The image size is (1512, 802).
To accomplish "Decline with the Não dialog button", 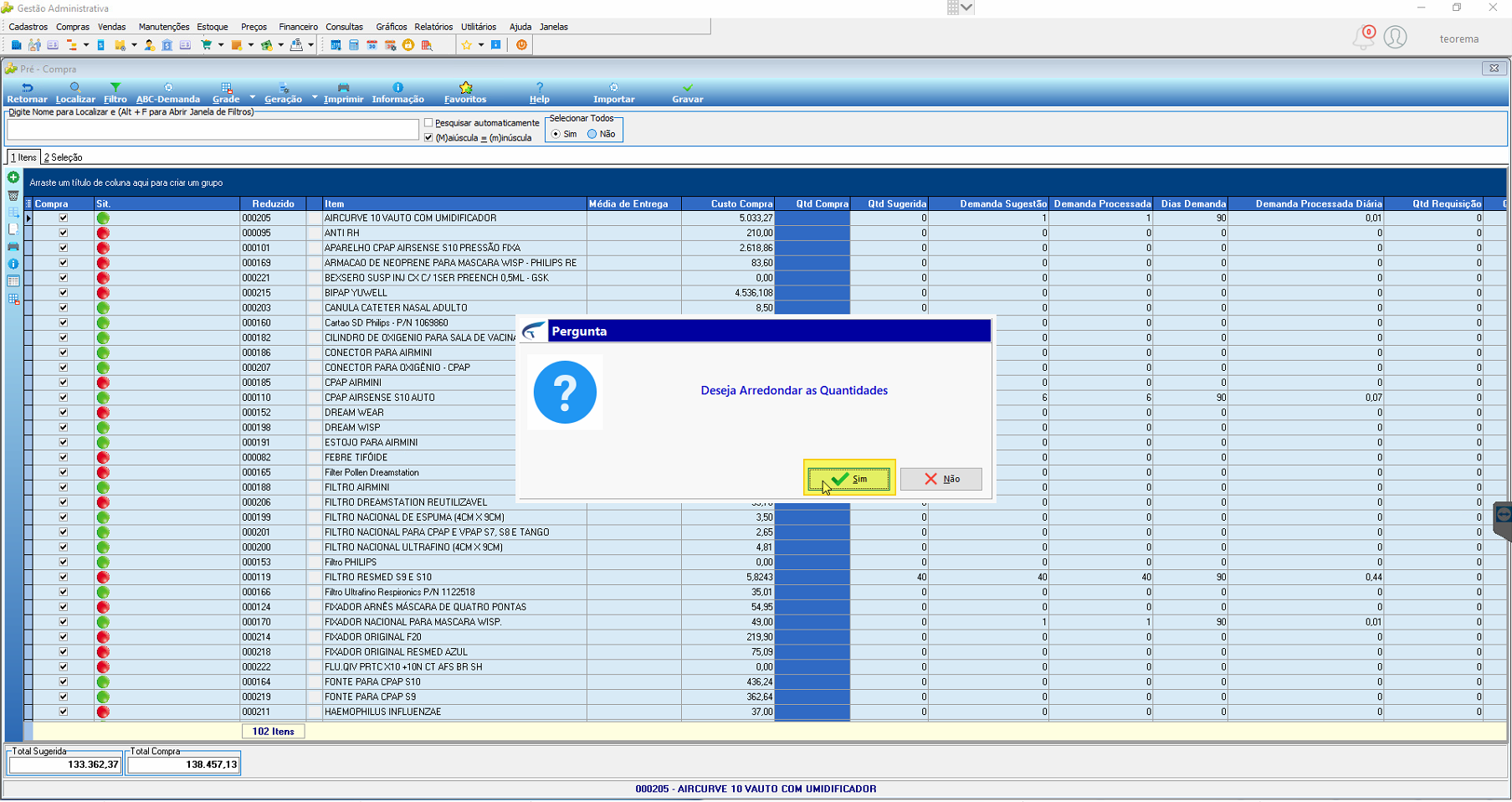I will [941, 479].
